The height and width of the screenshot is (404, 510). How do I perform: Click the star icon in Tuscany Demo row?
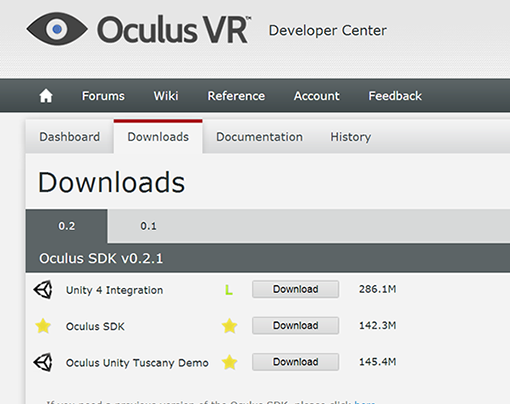pyautogui.click(x=230, y=362)
